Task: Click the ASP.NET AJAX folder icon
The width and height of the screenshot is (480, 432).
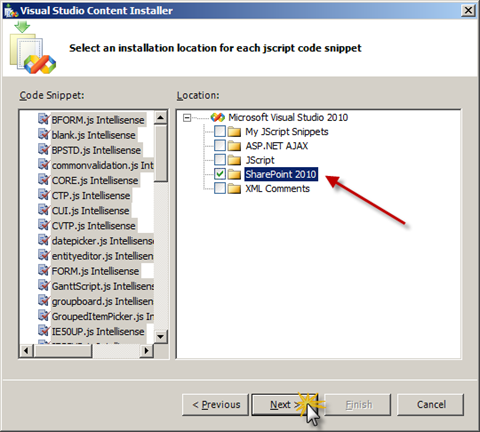Action: [234, 146]
